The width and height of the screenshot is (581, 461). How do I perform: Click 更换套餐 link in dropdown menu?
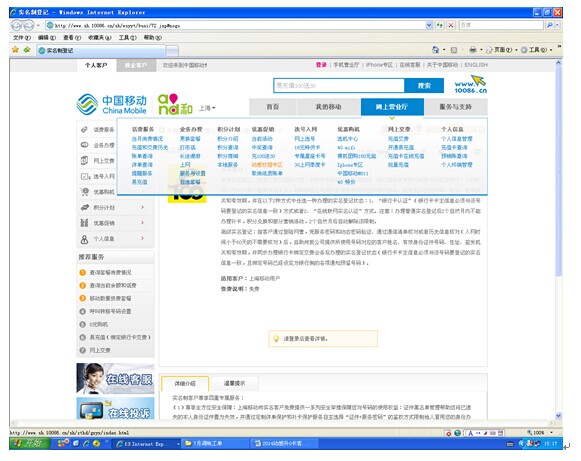click(190, 139)
